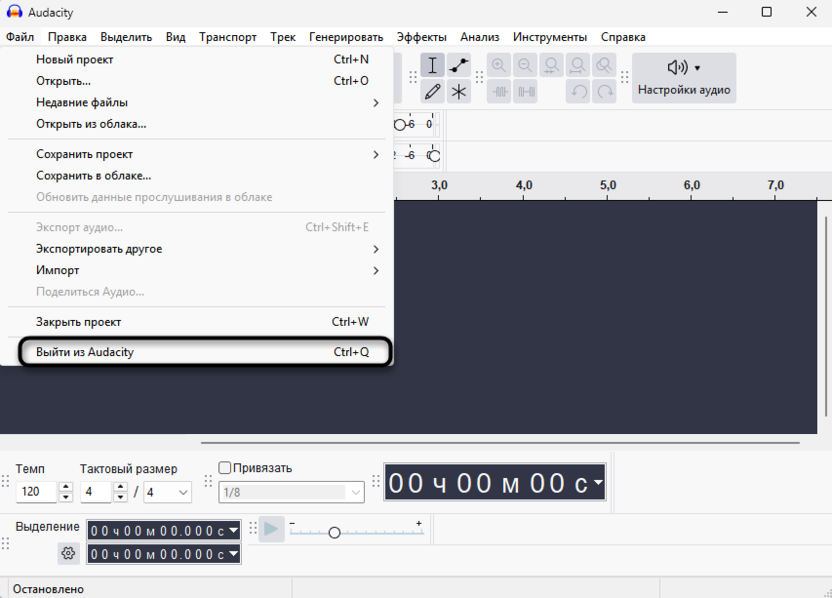Image resolution: width=832 pixels, height=598 pixels.
Task: Click the playback speed slider
Action: click(x=335, y=532)
